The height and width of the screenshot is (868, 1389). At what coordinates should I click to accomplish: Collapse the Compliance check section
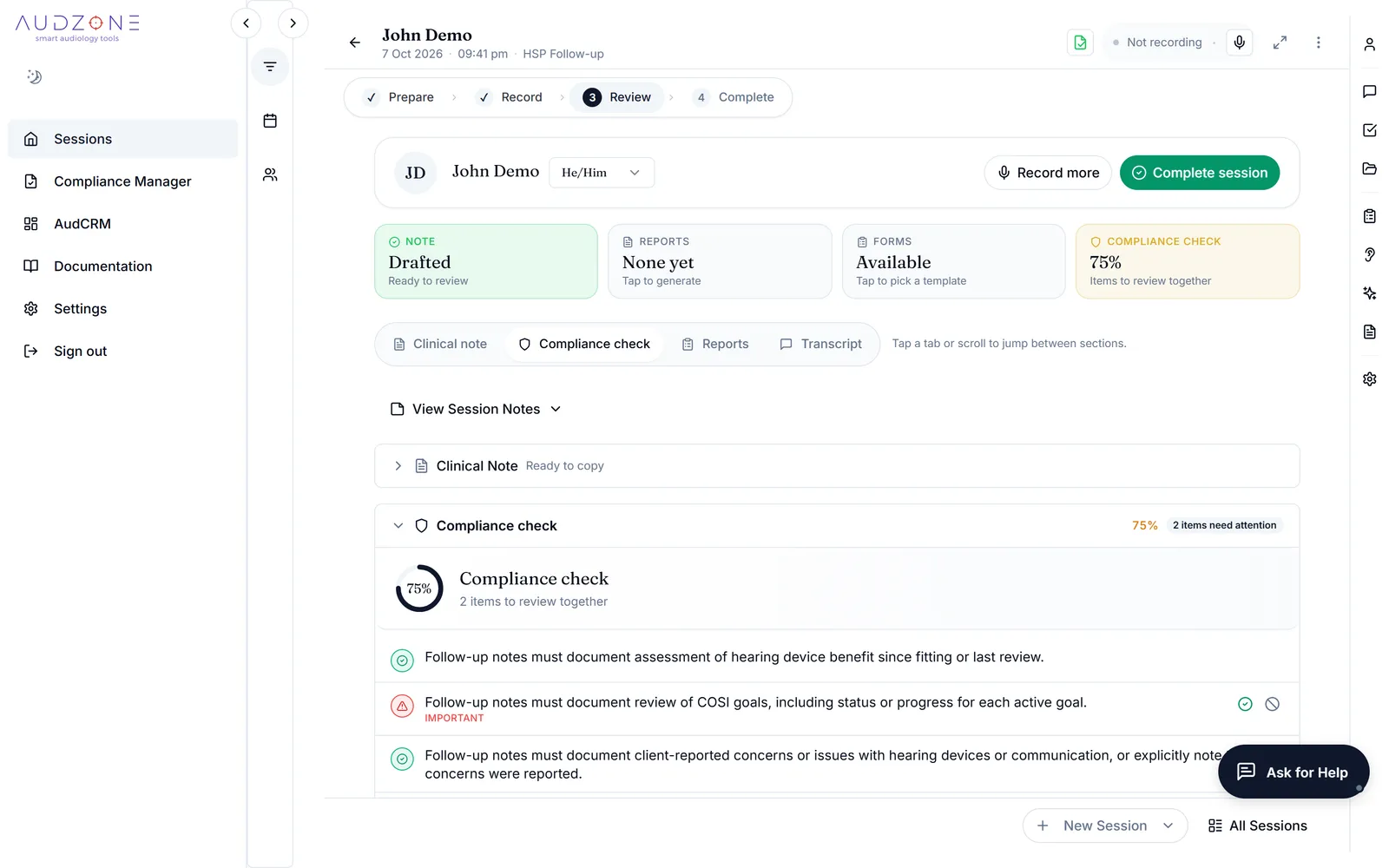point(398,526)
